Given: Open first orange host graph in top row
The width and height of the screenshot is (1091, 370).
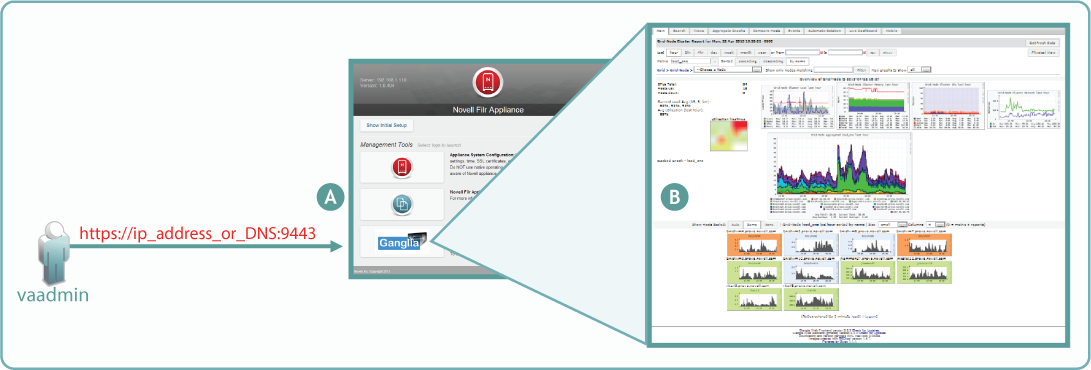Looking at the screenshot, I should [x=754, y=245].
